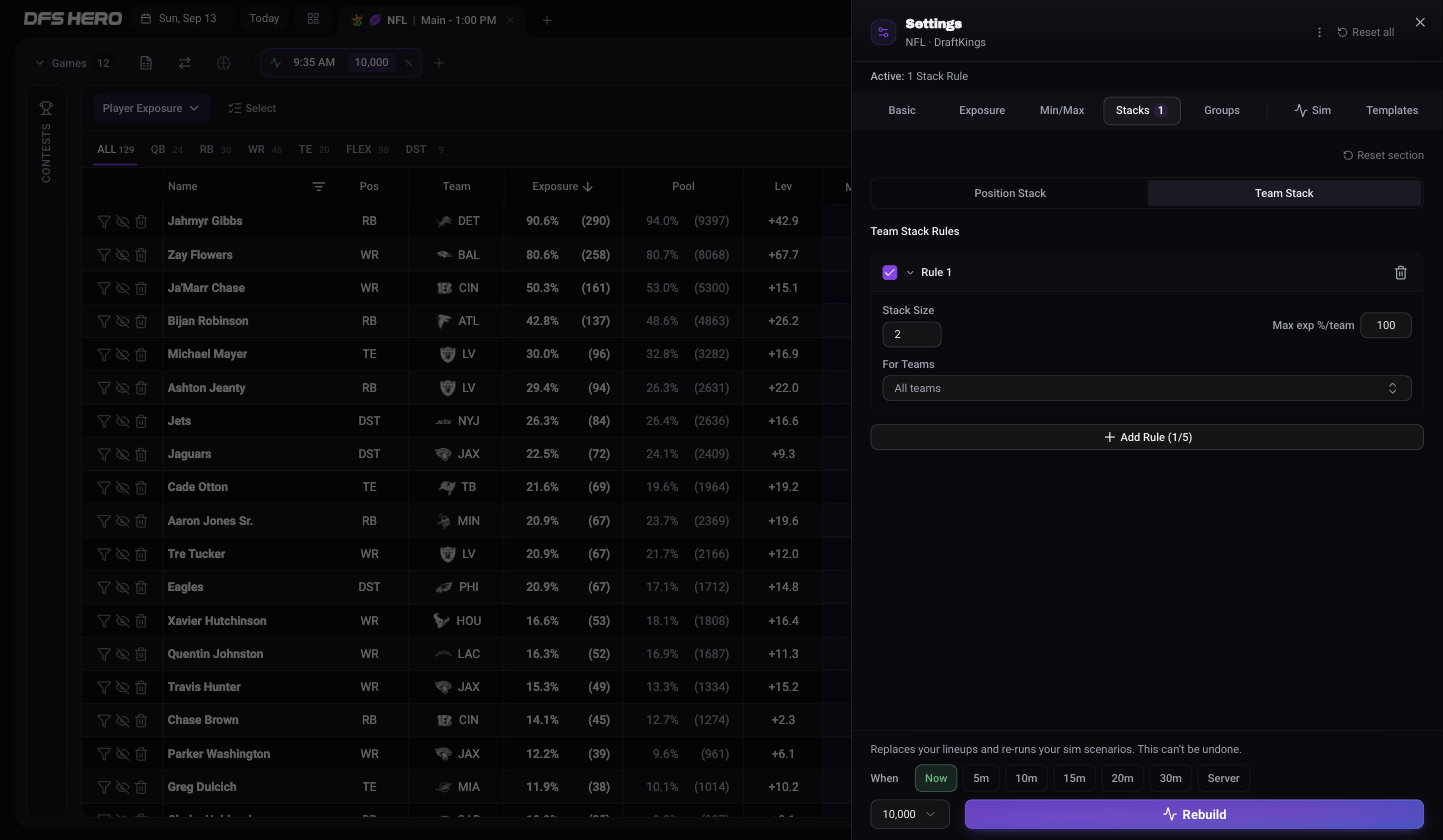The image size is (1443, 840).
Task: Open the Name column filter icon
Action: click(x=318, y=186)
